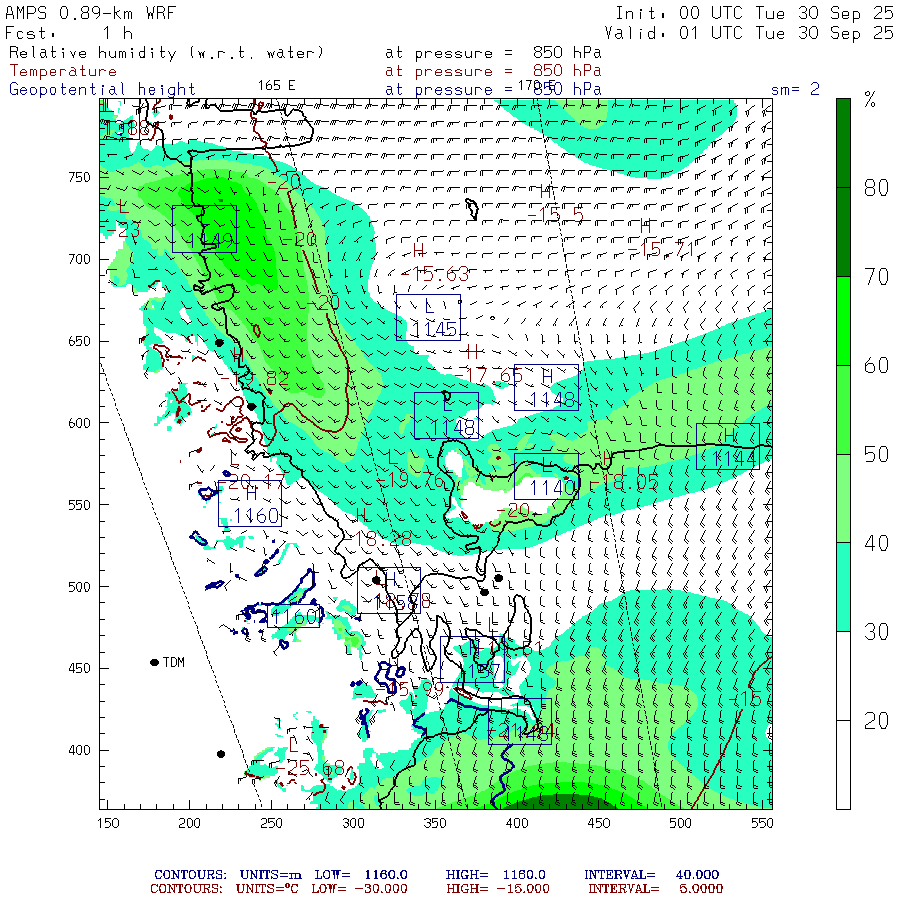Click the boxed 'L 1148' low marker
This screenshot has width=900, height=900.
pyautogui.click(x=447, y=416)
